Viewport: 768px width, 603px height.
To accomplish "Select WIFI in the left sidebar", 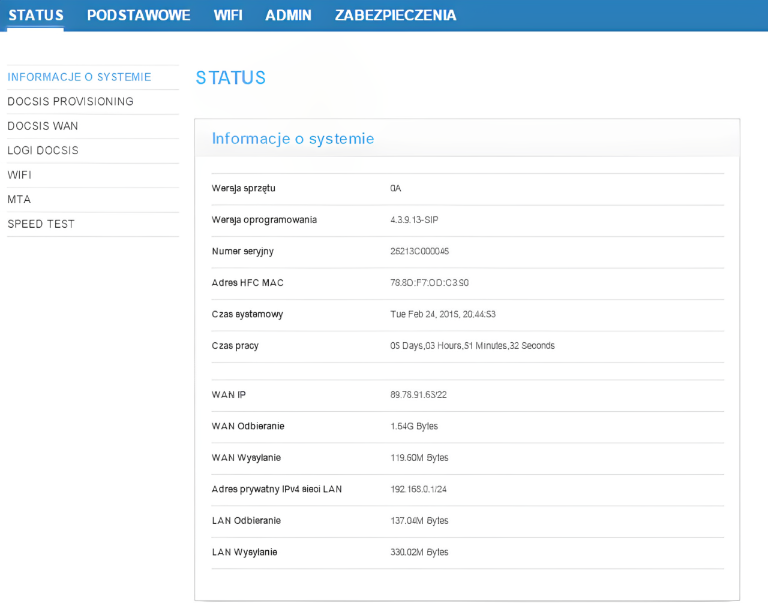I will pyautogui.click(x=19, y=175).
